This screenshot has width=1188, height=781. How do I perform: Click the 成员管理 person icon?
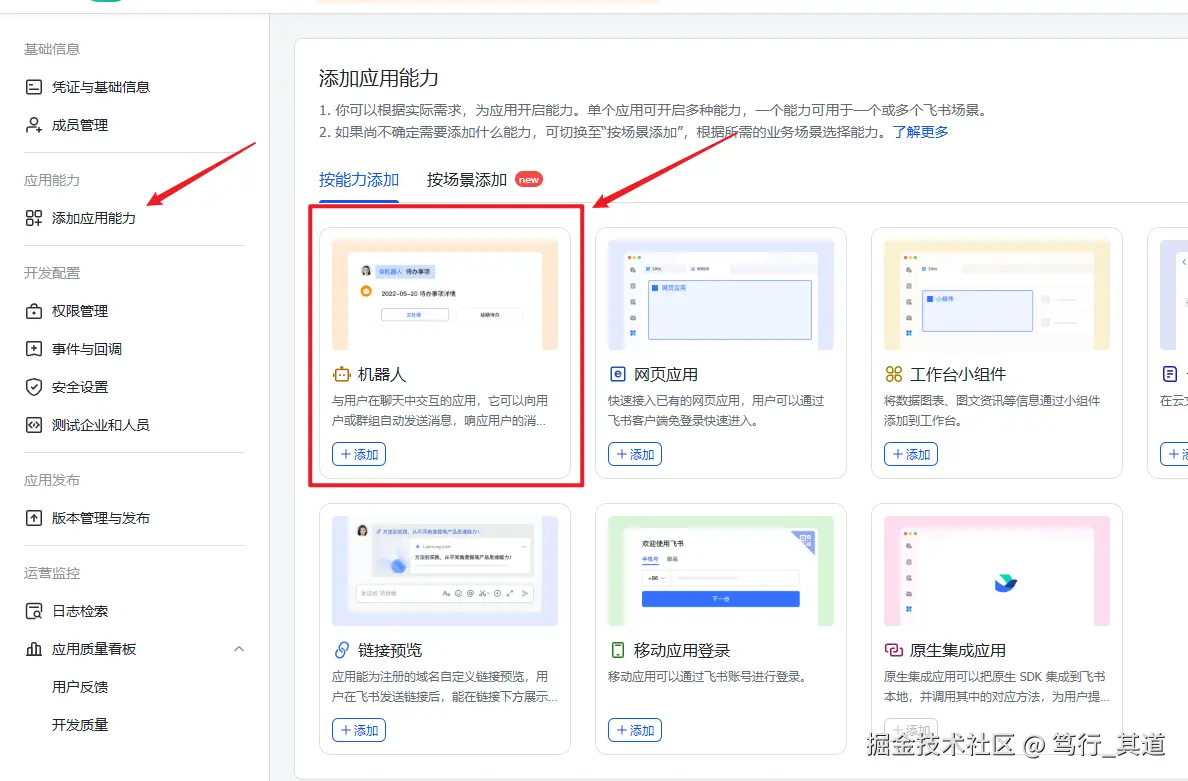coord(34,125)
